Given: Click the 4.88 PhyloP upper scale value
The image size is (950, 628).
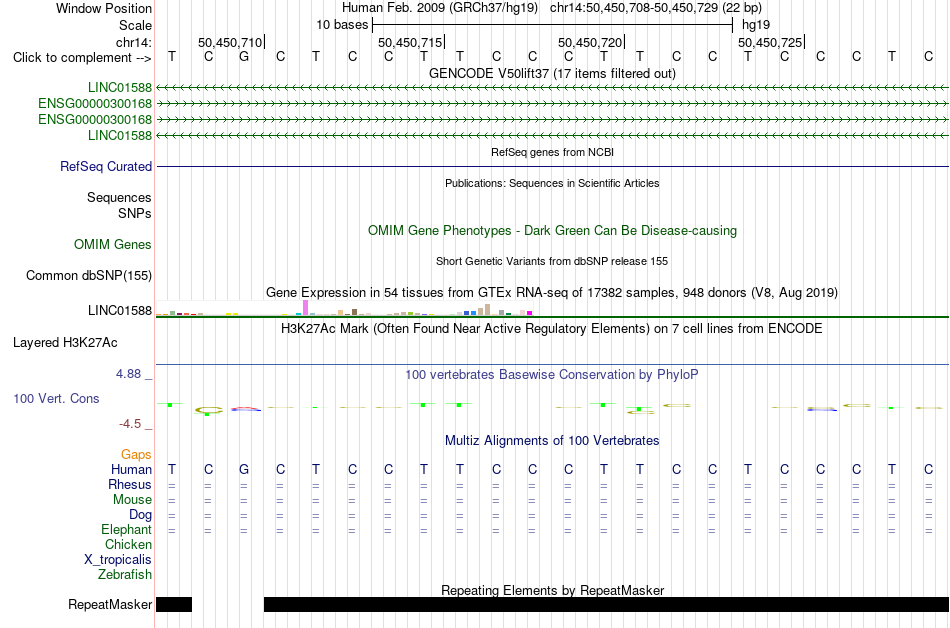Looking at the screenshot, I should pos(128,374).
